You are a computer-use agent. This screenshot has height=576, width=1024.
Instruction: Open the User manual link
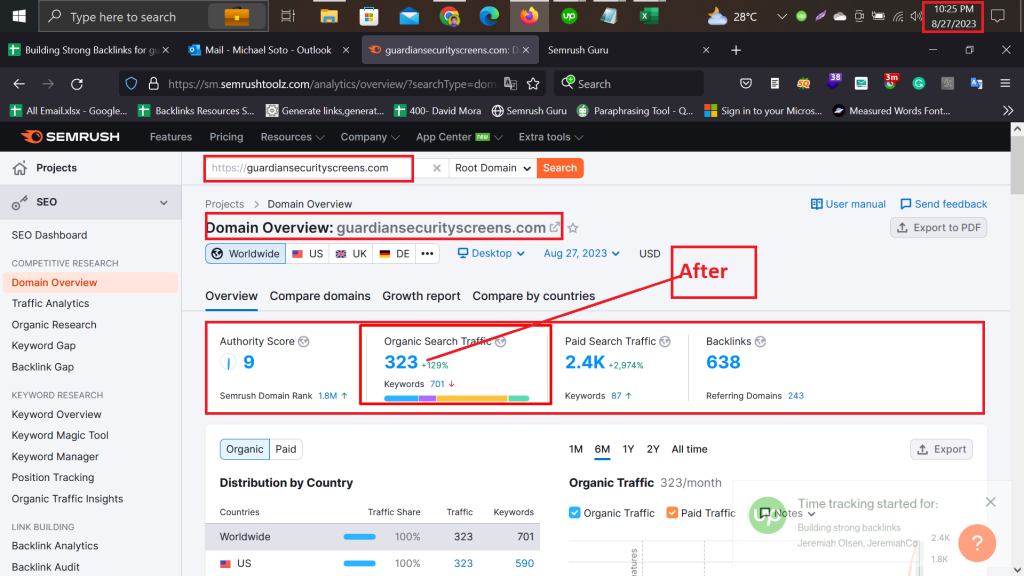click(848, 204)
